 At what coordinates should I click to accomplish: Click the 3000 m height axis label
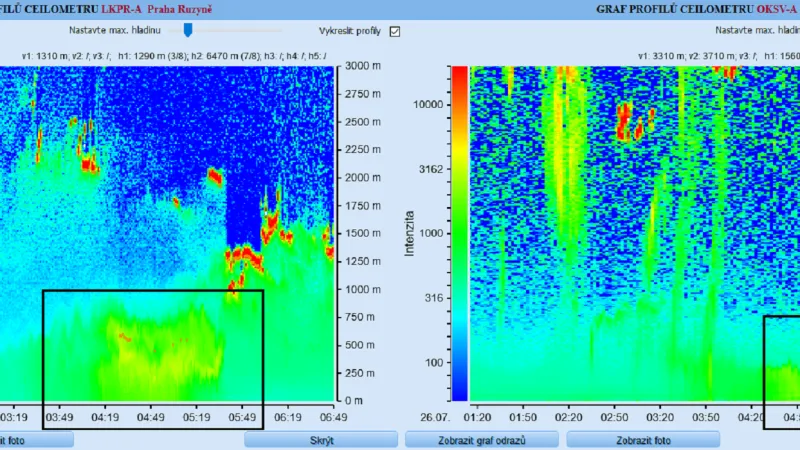click(363, 66)
